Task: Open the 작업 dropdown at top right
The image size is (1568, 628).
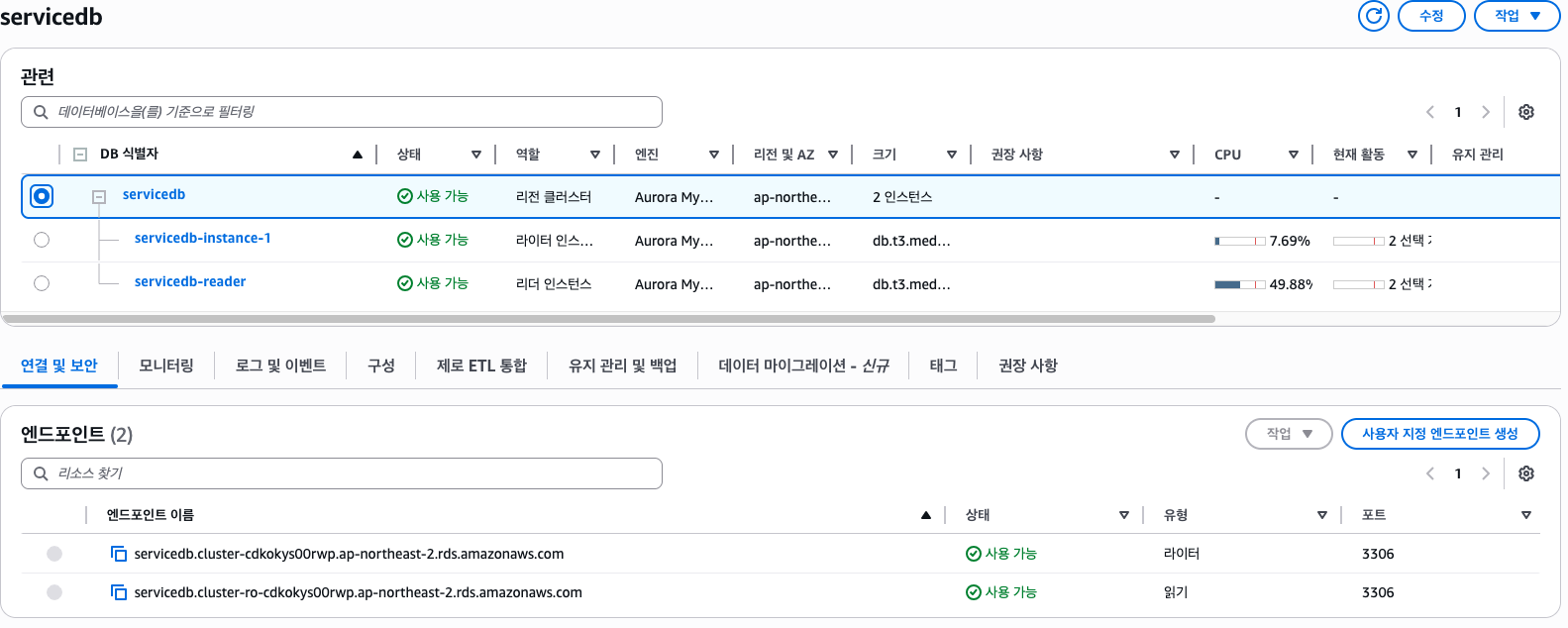Action: (x=1516, y=16)
